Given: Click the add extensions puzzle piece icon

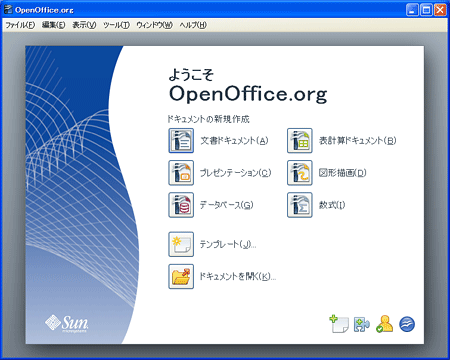Looking at the screenshot, I should tap(362, 324).
